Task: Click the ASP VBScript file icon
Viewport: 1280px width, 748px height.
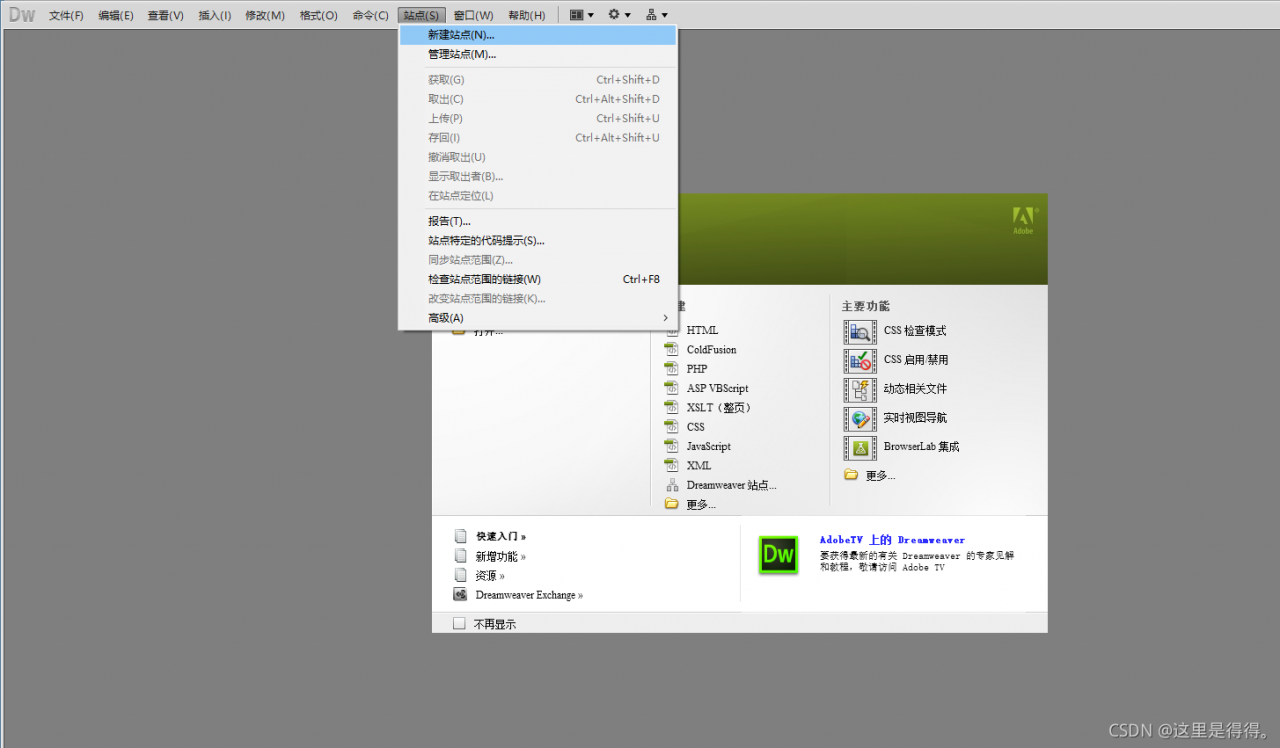Action: (672, 388)
